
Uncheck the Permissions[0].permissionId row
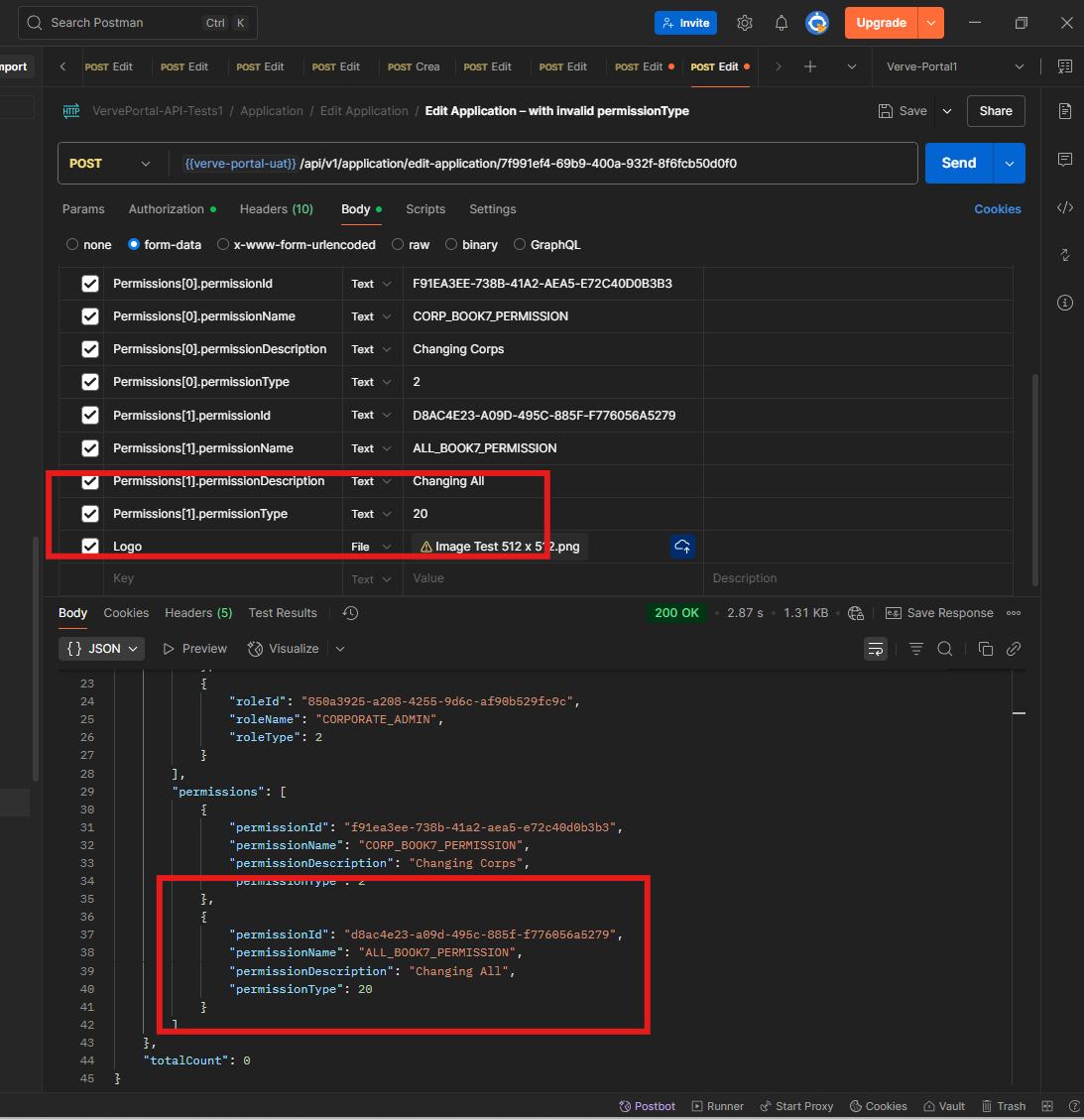(90, 284)
